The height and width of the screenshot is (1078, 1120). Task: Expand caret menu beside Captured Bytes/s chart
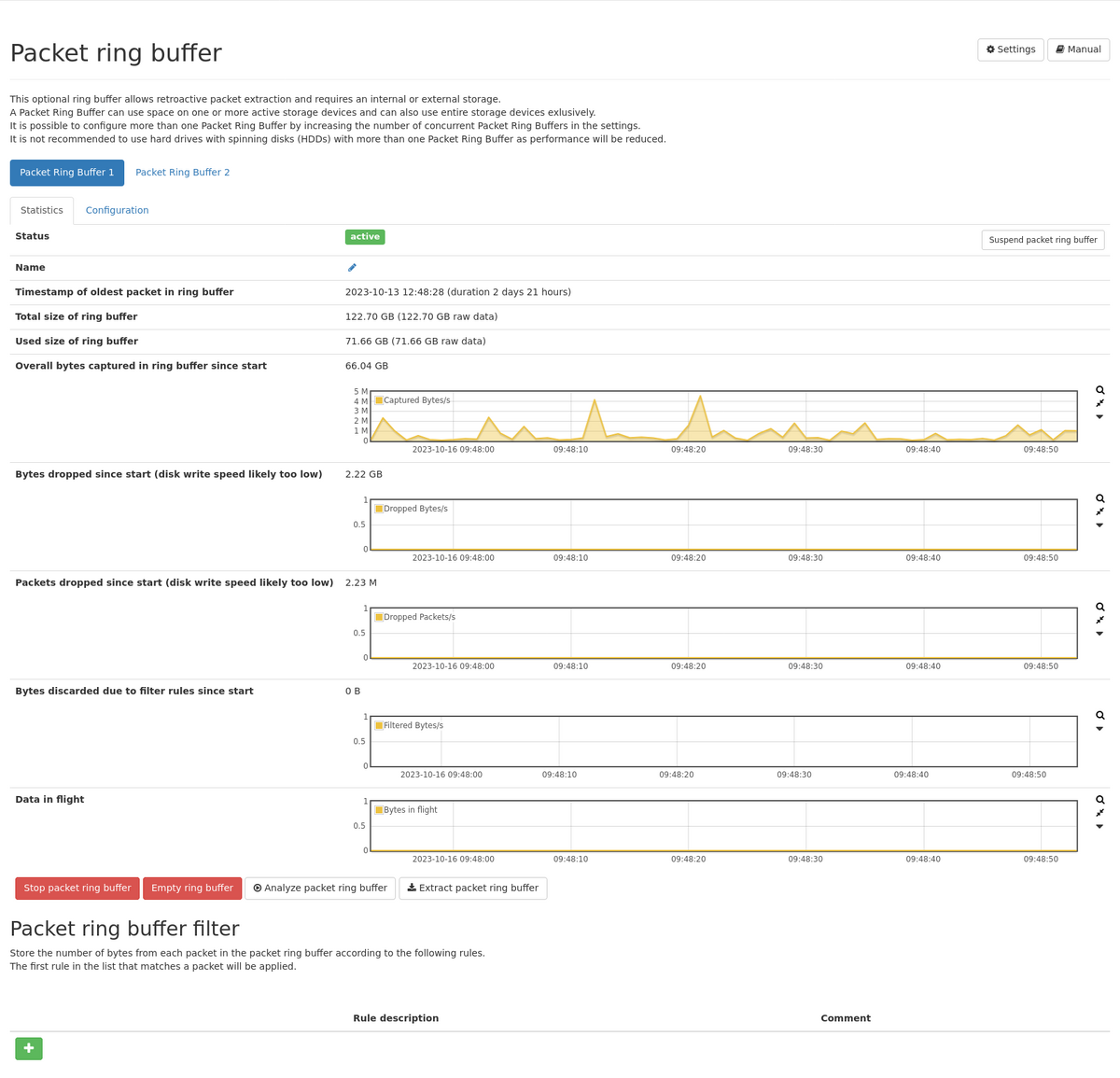[x=1099, y=417]
